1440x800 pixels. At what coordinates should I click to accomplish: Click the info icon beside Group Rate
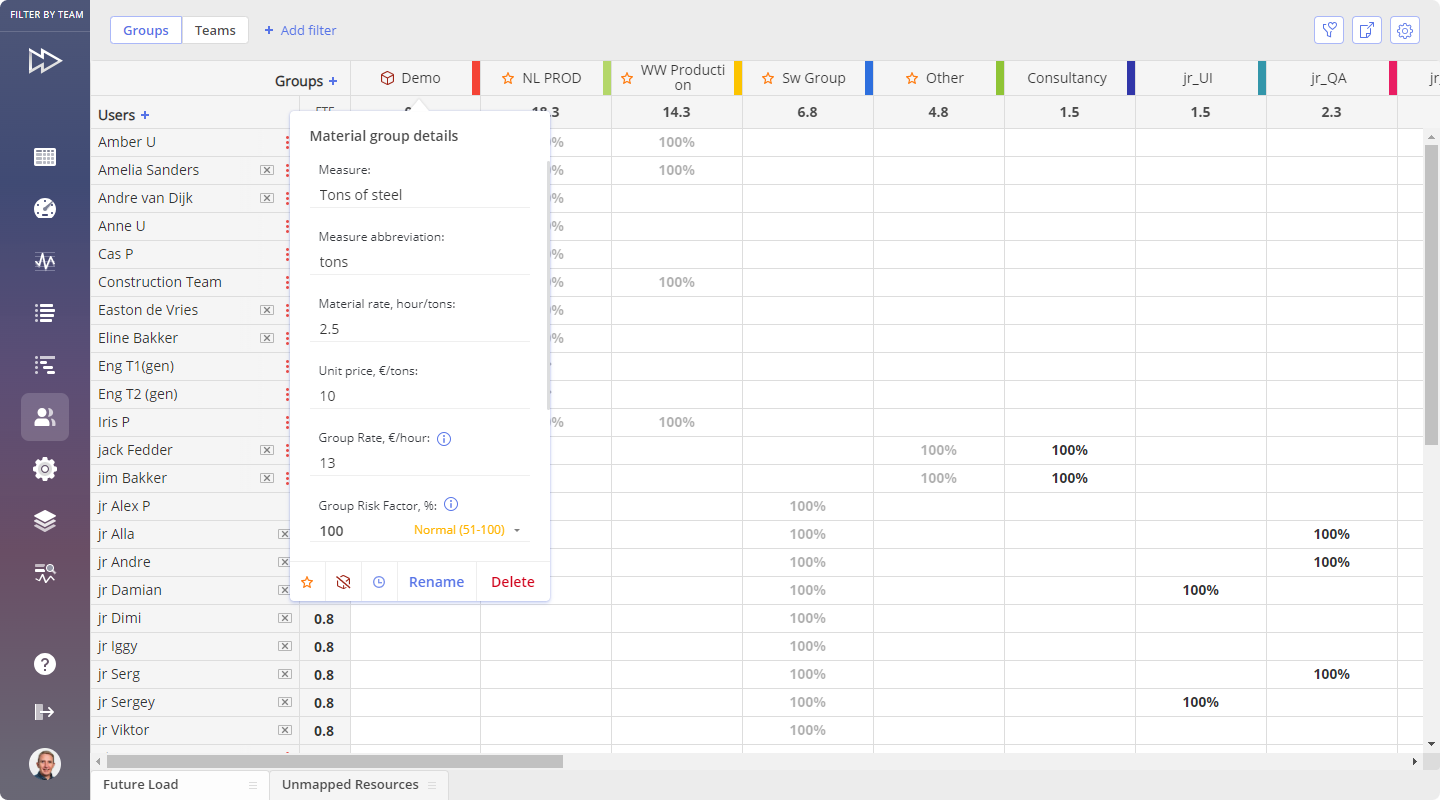pyautogui.click(x=444, y=438)
